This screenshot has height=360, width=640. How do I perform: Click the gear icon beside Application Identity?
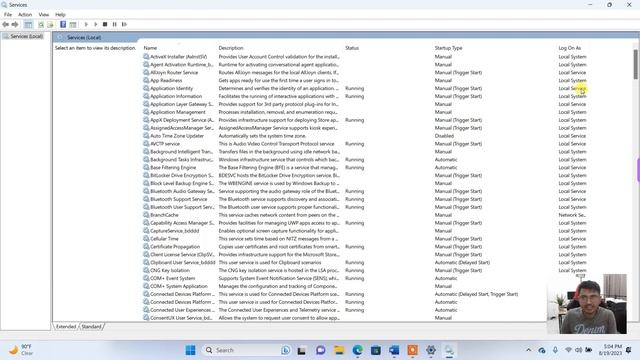[x=146, y=88]
